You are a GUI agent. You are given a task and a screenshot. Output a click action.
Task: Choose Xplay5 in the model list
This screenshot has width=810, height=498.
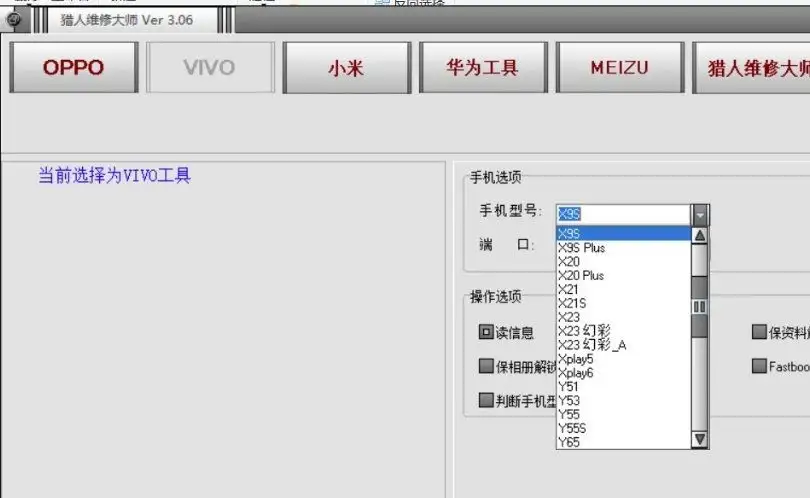pos(623,359)
